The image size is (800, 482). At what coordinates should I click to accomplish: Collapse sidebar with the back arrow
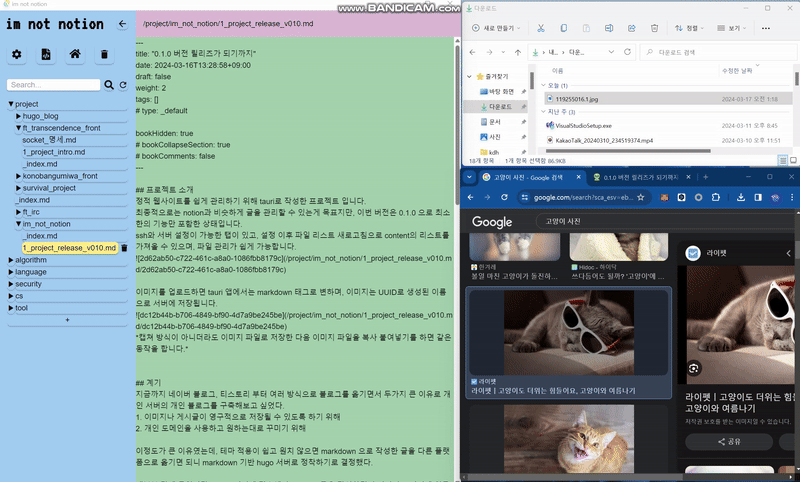[123, 24]
